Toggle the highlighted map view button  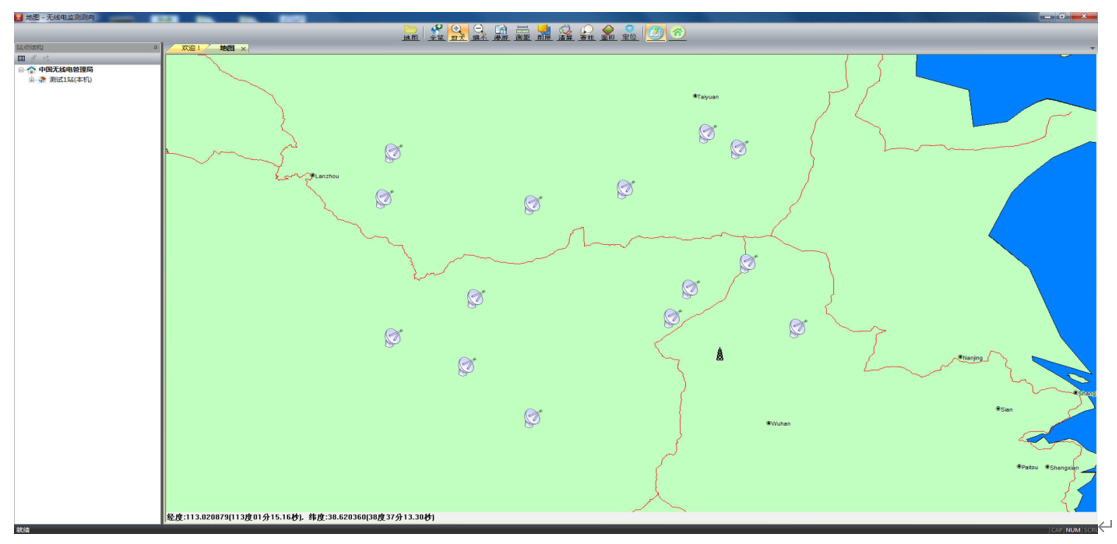[655, 32]
